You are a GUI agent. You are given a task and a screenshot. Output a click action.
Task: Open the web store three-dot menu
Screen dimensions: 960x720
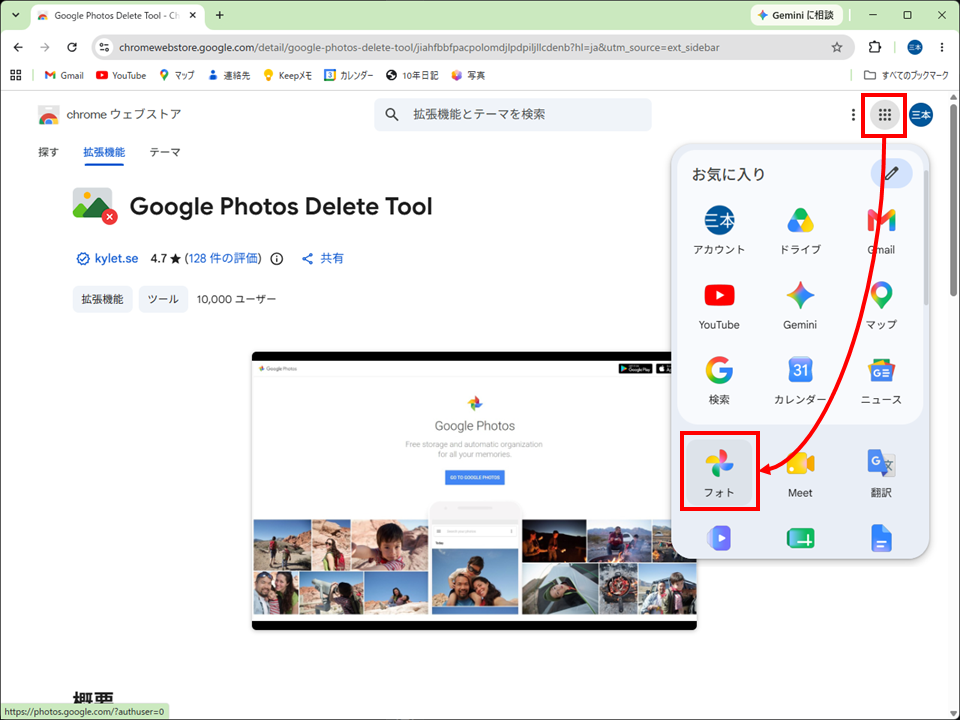[x=853, y=114]
